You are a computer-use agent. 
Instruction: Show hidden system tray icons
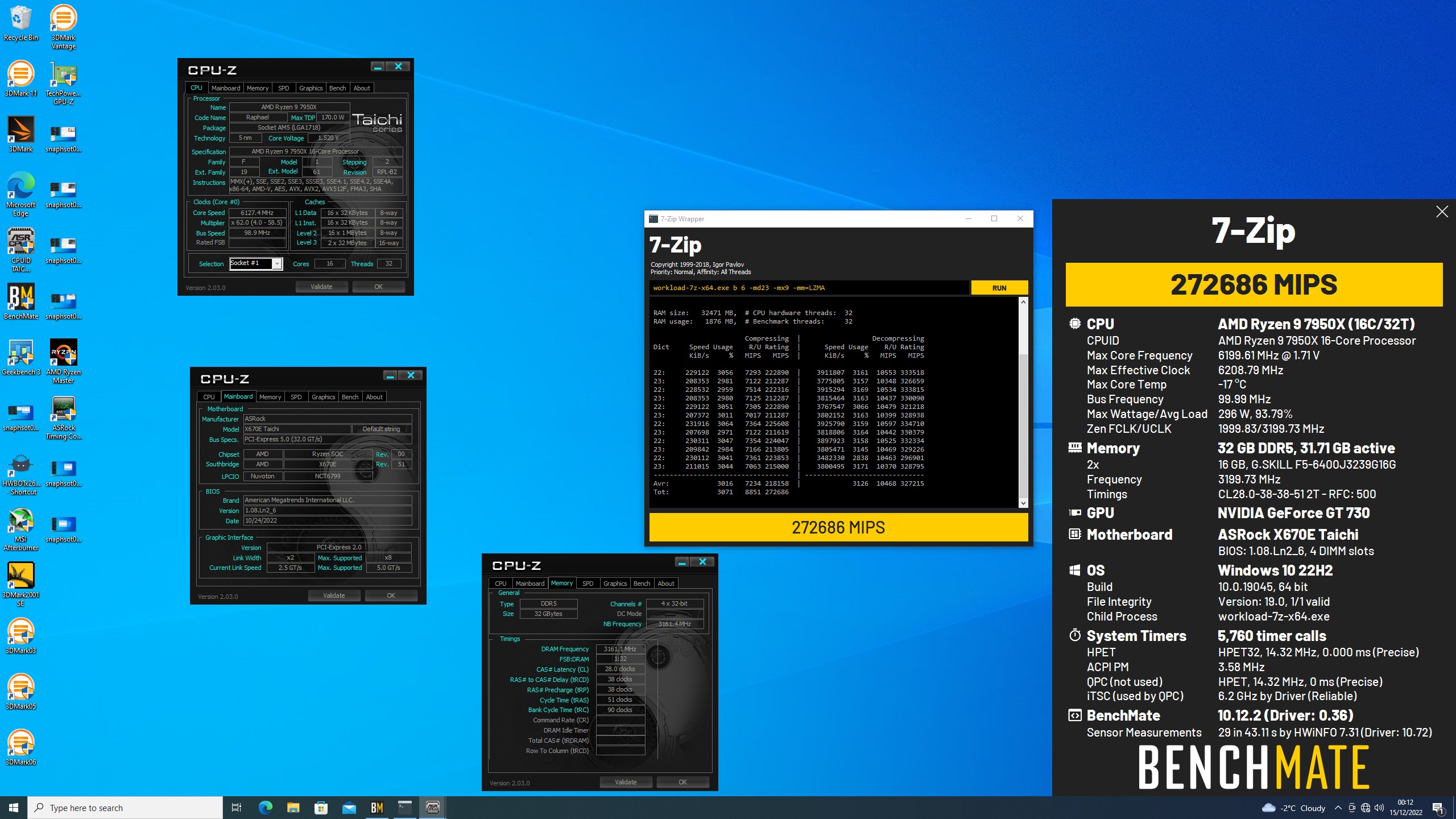coord(1338,808)
